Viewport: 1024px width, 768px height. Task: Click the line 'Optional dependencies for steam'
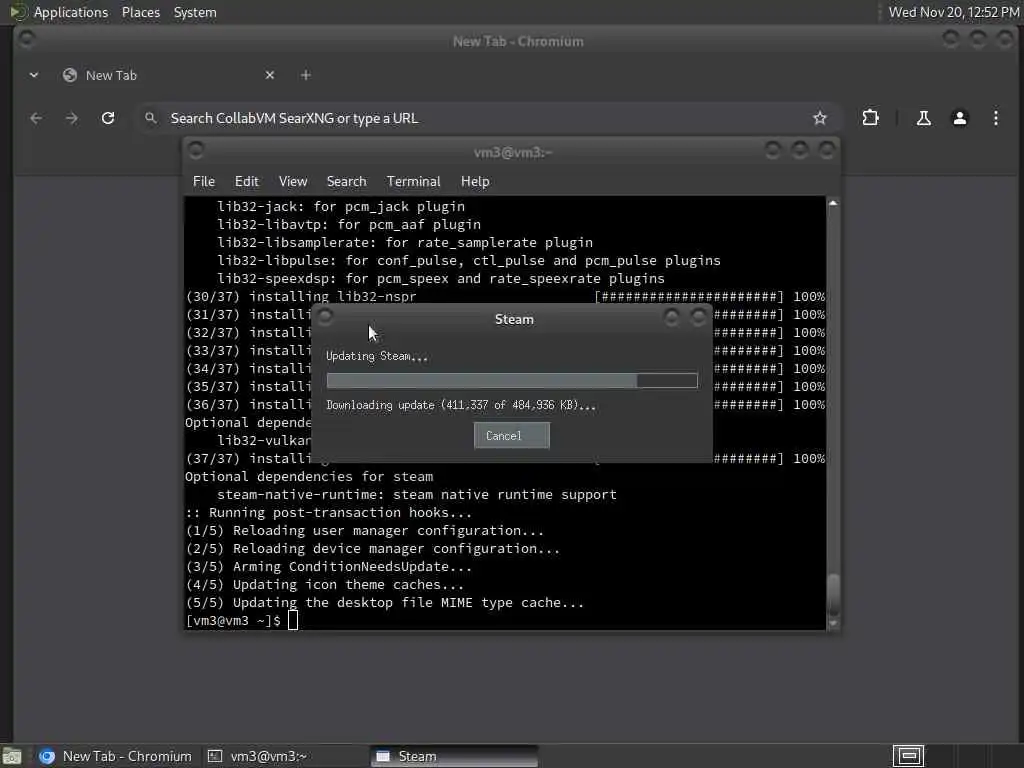click(x=309, y=477)
